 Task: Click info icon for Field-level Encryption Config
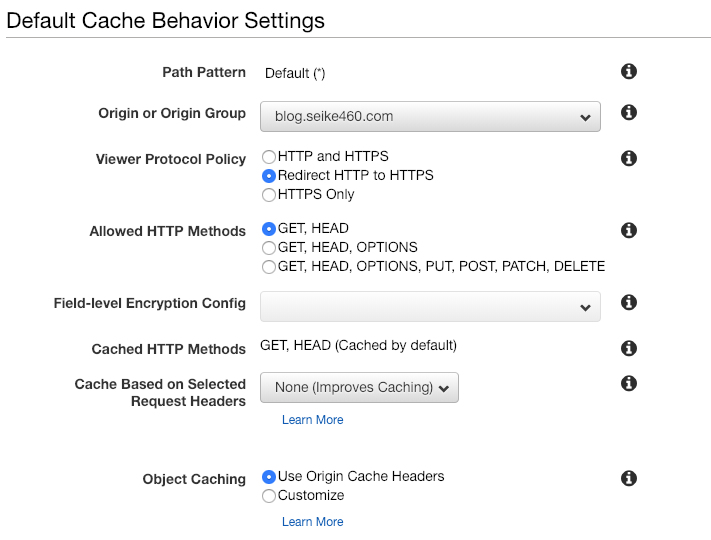(x=629, y=302)
